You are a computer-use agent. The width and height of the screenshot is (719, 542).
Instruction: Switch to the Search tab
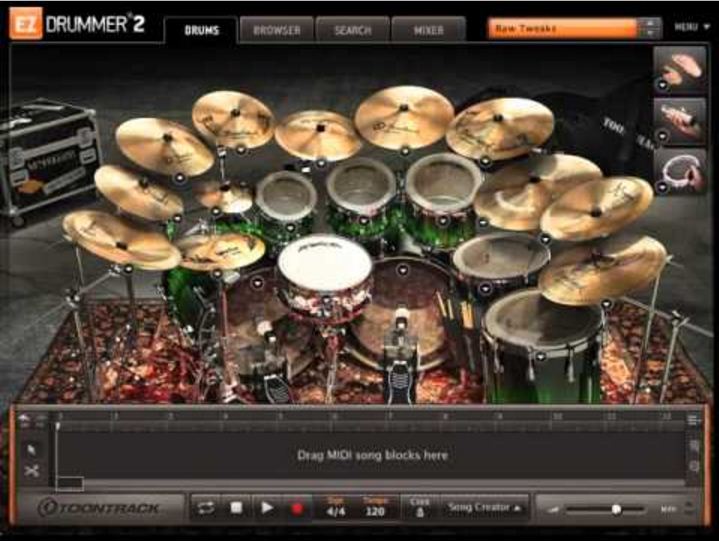coord(353,30)
